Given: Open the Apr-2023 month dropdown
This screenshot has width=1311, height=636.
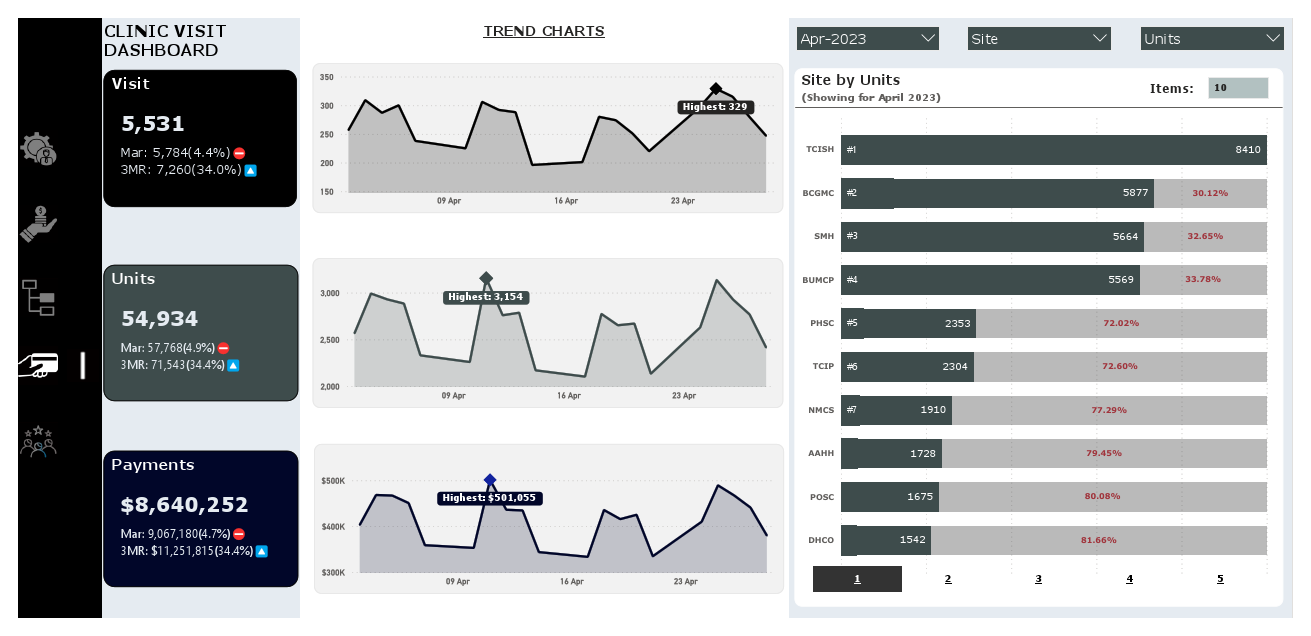Looking at the screenshot, I should coord(867,38).
